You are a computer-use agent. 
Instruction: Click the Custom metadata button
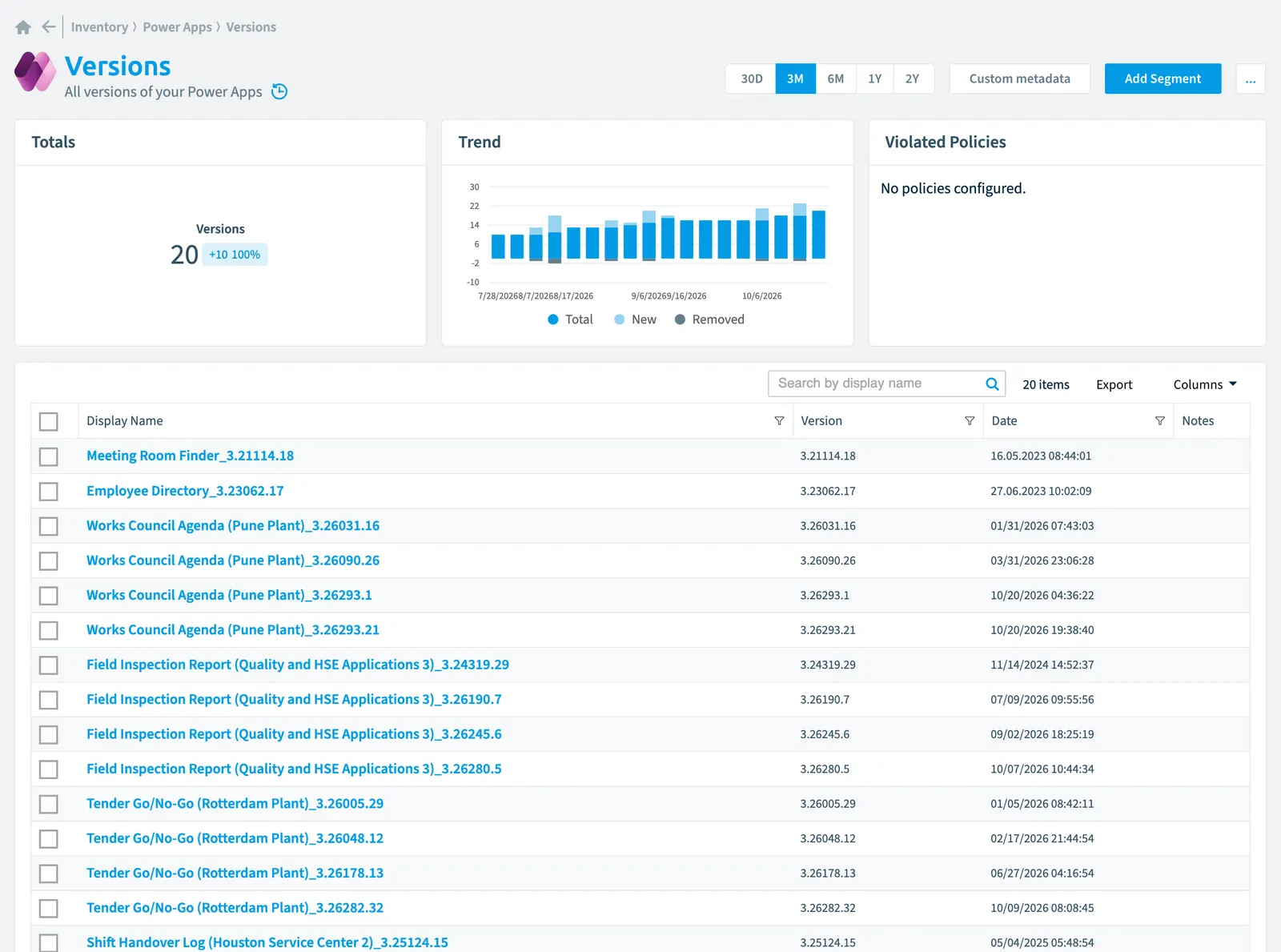click(1019, 79)
